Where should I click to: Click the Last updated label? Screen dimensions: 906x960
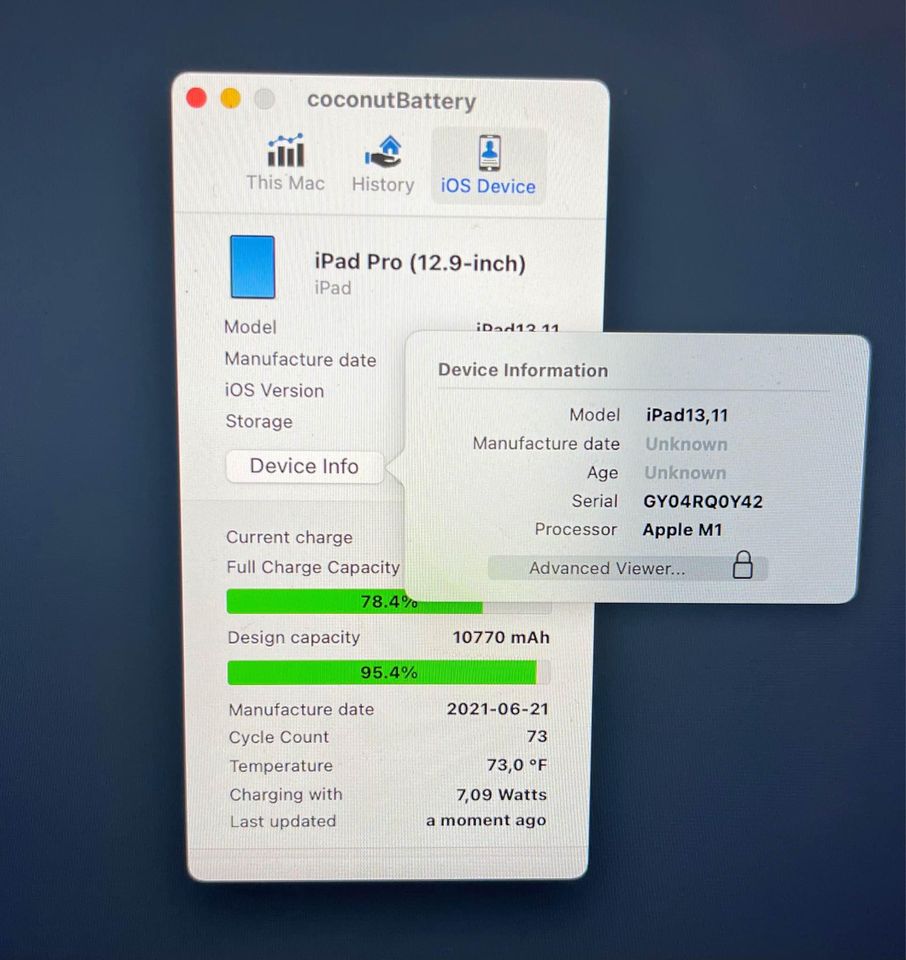tap(283, 821)
